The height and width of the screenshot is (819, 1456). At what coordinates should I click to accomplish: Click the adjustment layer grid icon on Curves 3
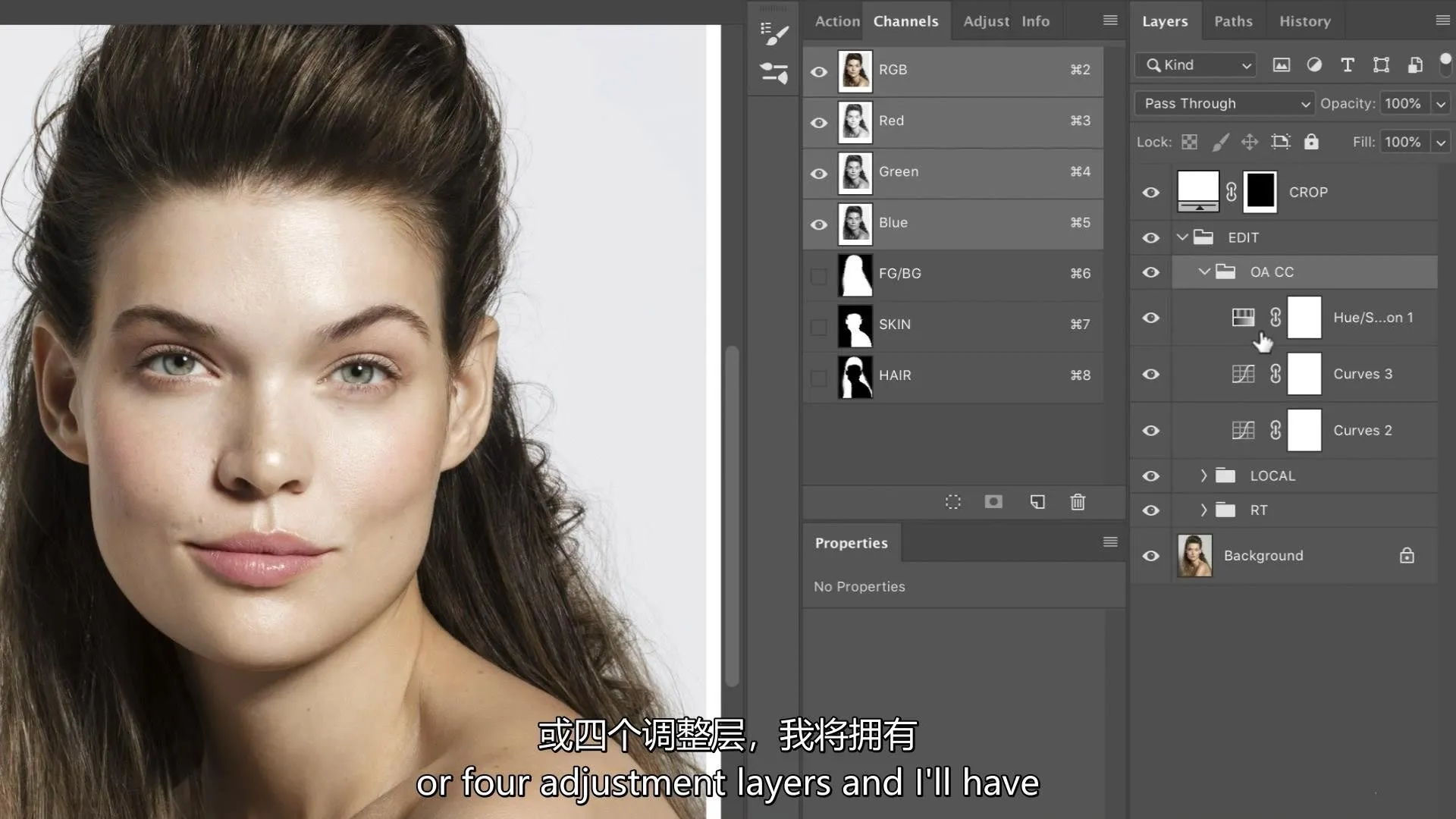tap(1243, 373)
